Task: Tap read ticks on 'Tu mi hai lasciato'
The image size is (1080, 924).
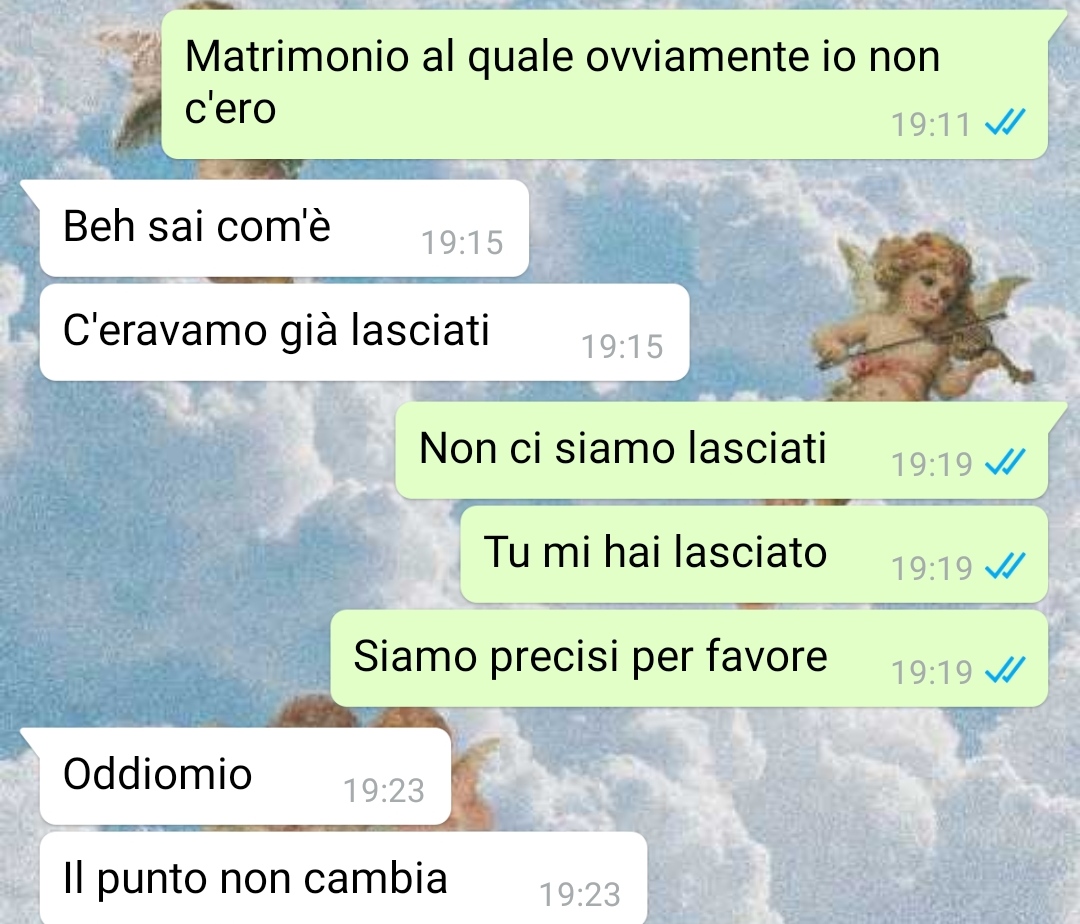Action: pos(1005,567)
